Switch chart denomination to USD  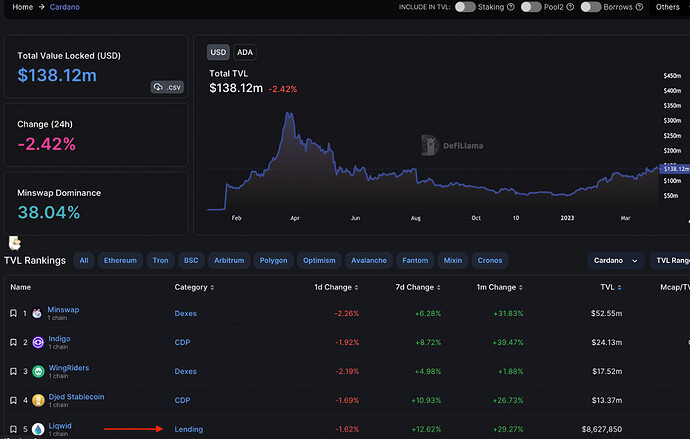click(x=218, y=52)
